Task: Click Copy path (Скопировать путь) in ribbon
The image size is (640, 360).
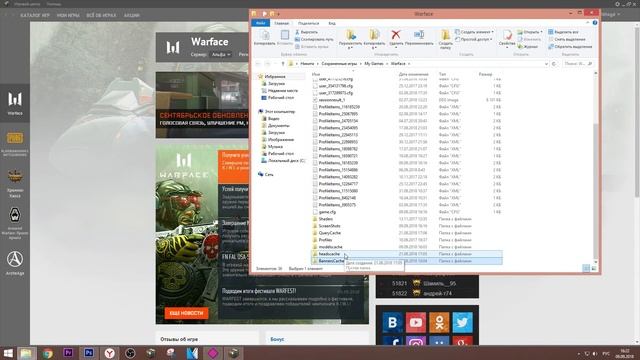Action: [x=314, y=39]
